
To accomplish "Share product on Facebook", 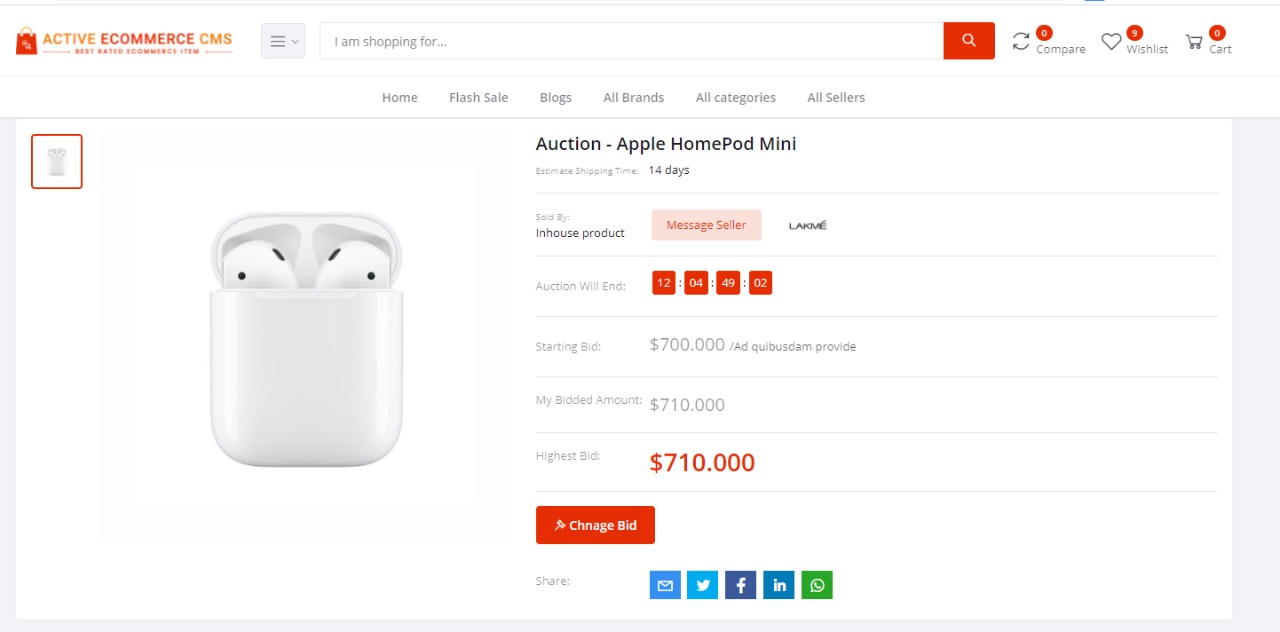I will (741, 585).
